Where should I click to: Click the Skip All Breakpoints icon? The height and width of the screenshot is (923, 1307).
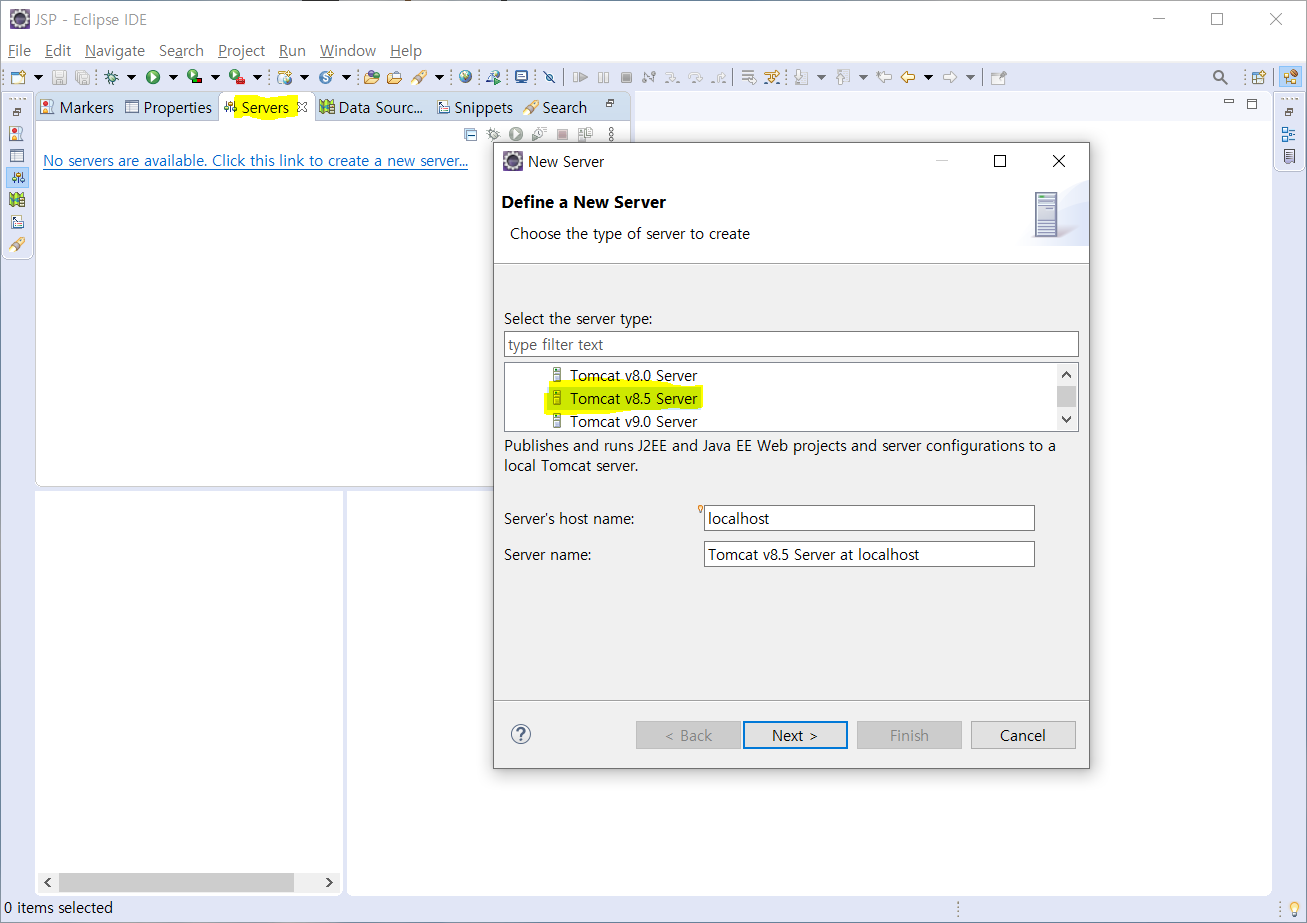[x=548, y=77]
